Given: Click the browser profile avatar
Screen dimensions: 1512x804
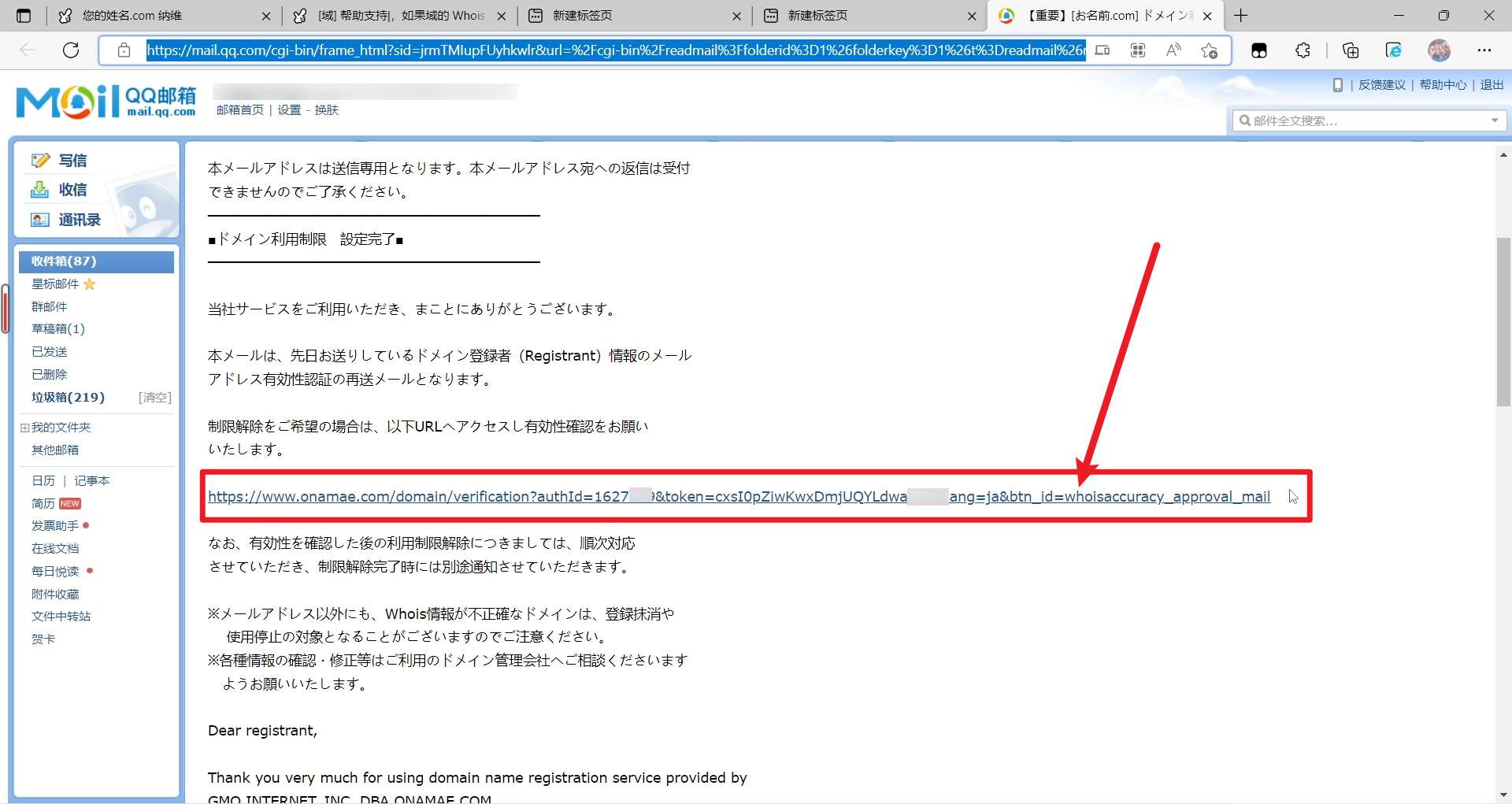Looking at the screenshot, I should click(x=1440, y=50).
